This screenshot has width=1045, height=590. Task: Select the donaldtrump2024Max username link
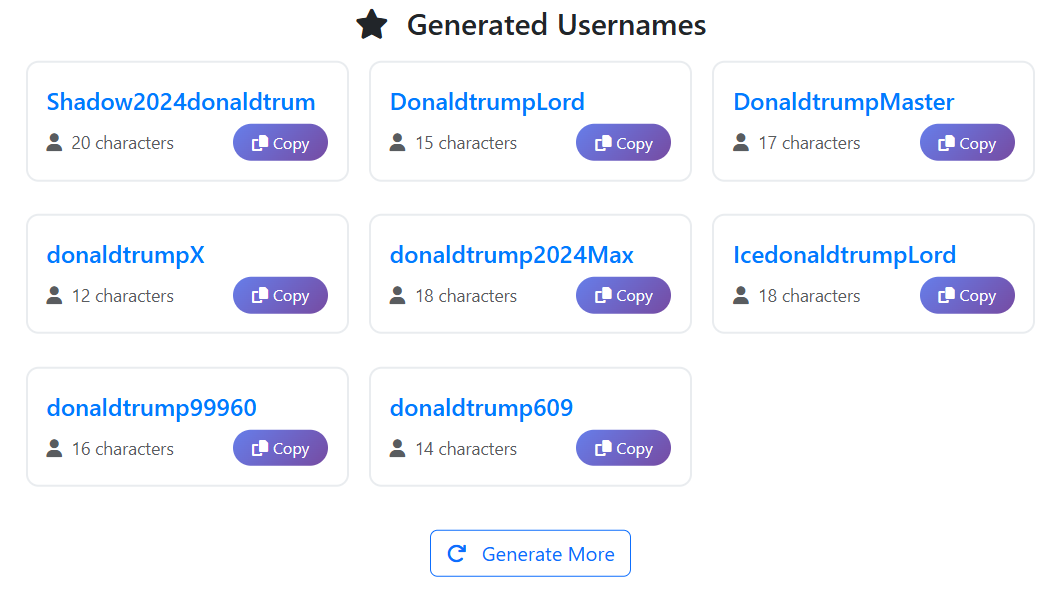tap(511, 254)
